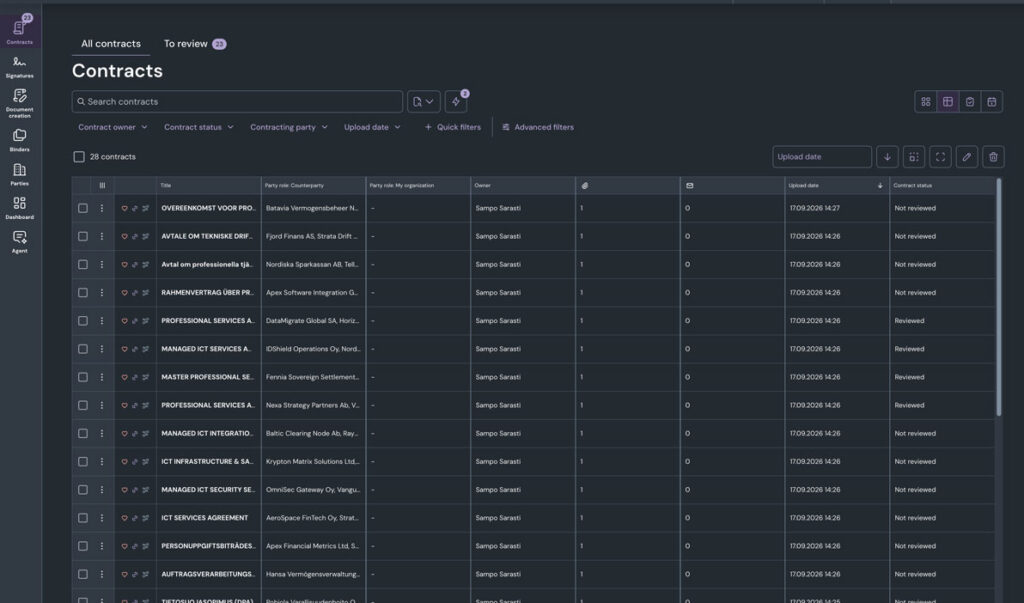This screenshot has height=603, width=1024.
Task: Check the Avtal om professionella tjä row checkbox
Action: click(x=83, y=265)
